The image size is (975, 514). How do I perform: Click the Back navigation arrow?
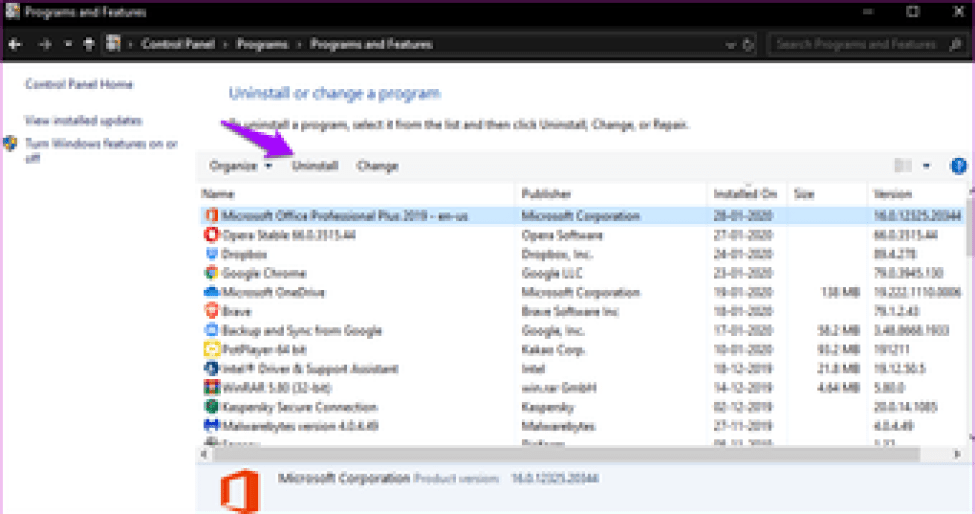click(x=16, y=45)
